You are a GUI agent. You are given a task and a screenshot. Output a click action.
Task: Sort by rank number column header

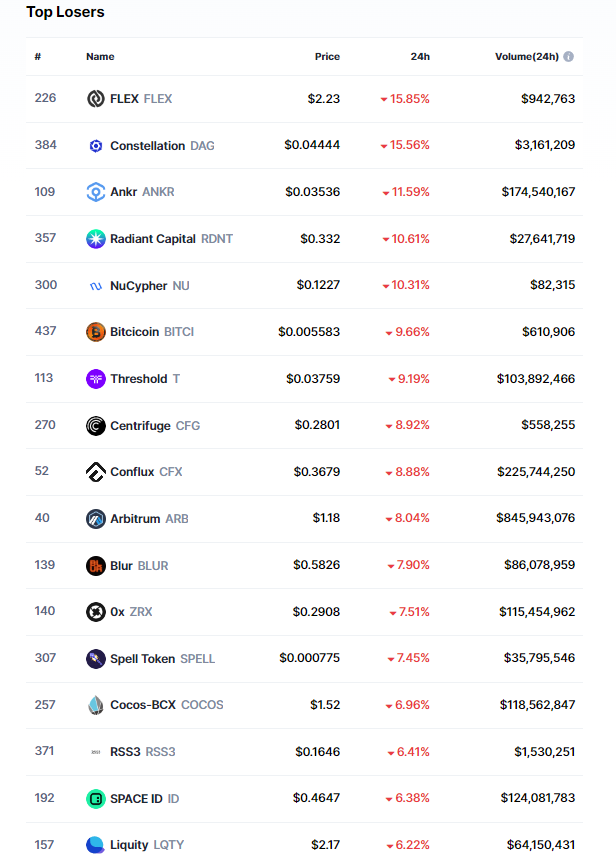[x=38, y=57]
